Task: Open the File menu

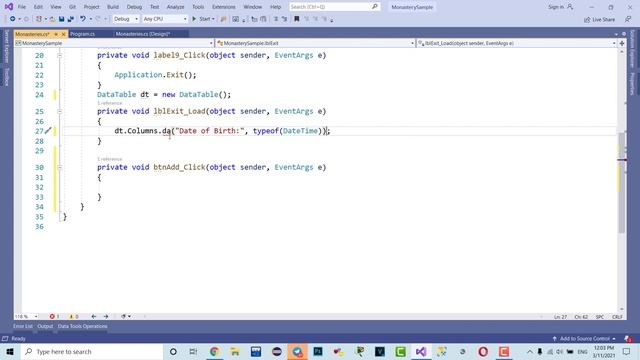Action: (22, 7)
